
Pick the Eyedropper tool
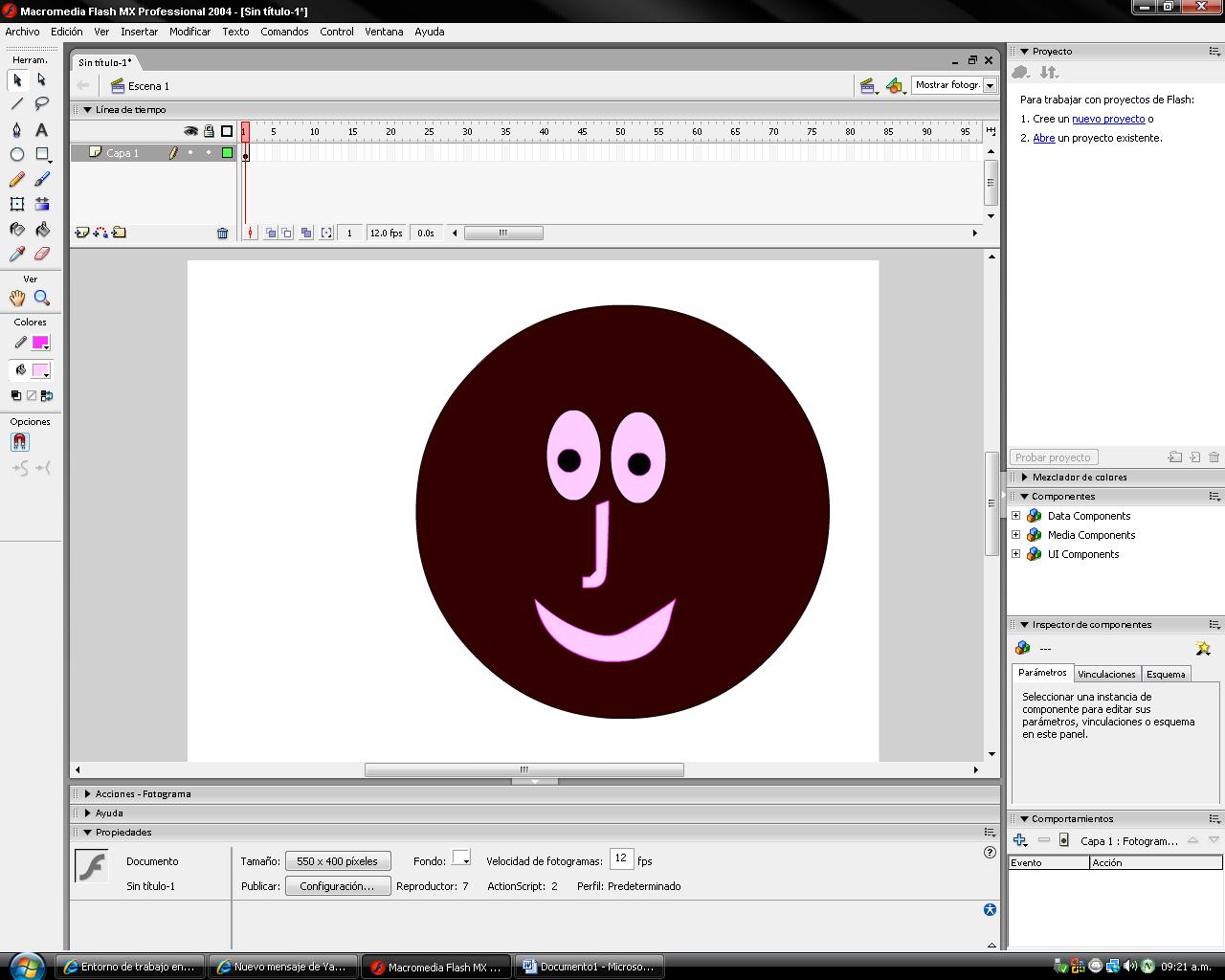coord(16,254)
